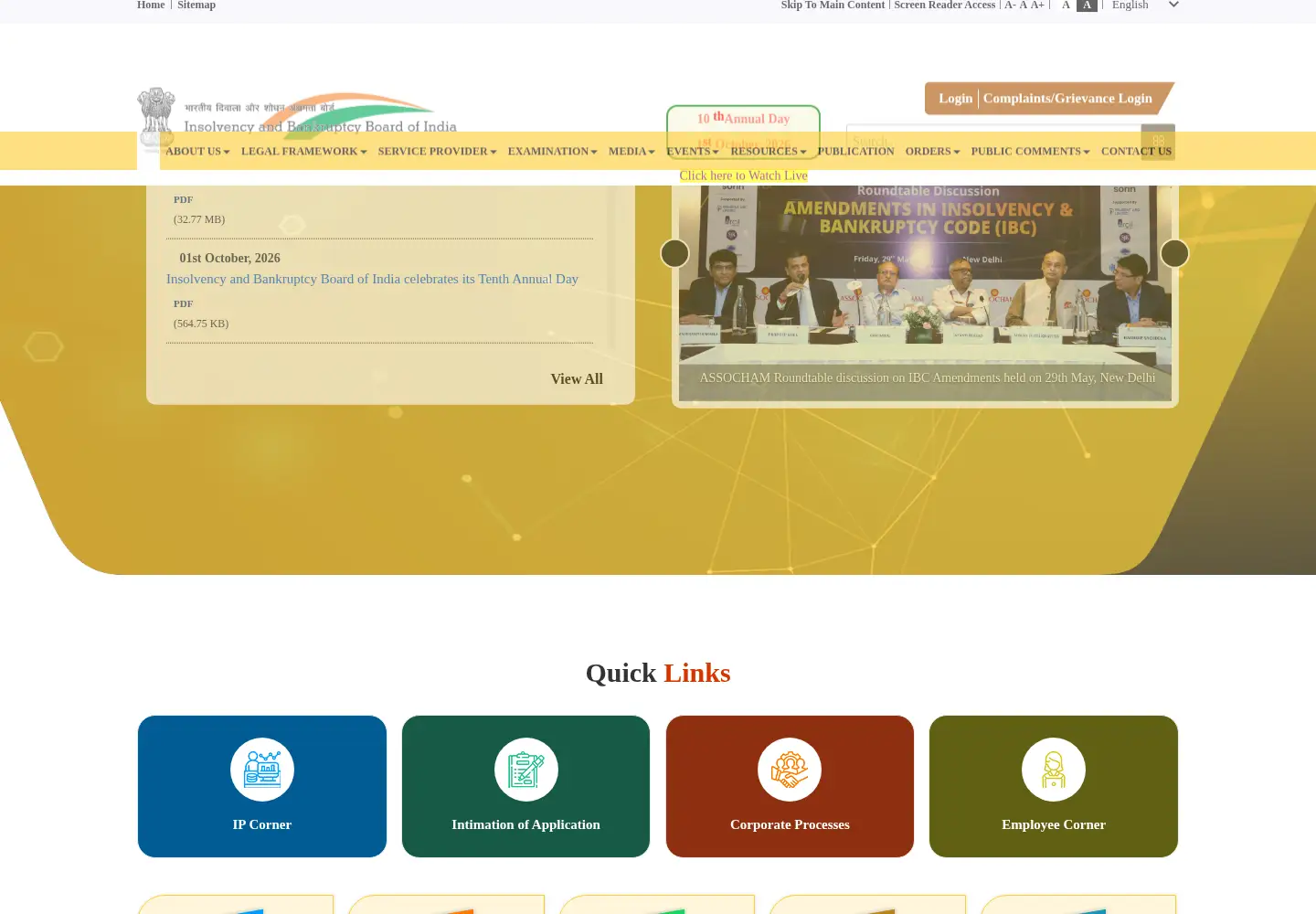Click the Search input field
This screenshot has height=914, width=1316.
point(993,142)
